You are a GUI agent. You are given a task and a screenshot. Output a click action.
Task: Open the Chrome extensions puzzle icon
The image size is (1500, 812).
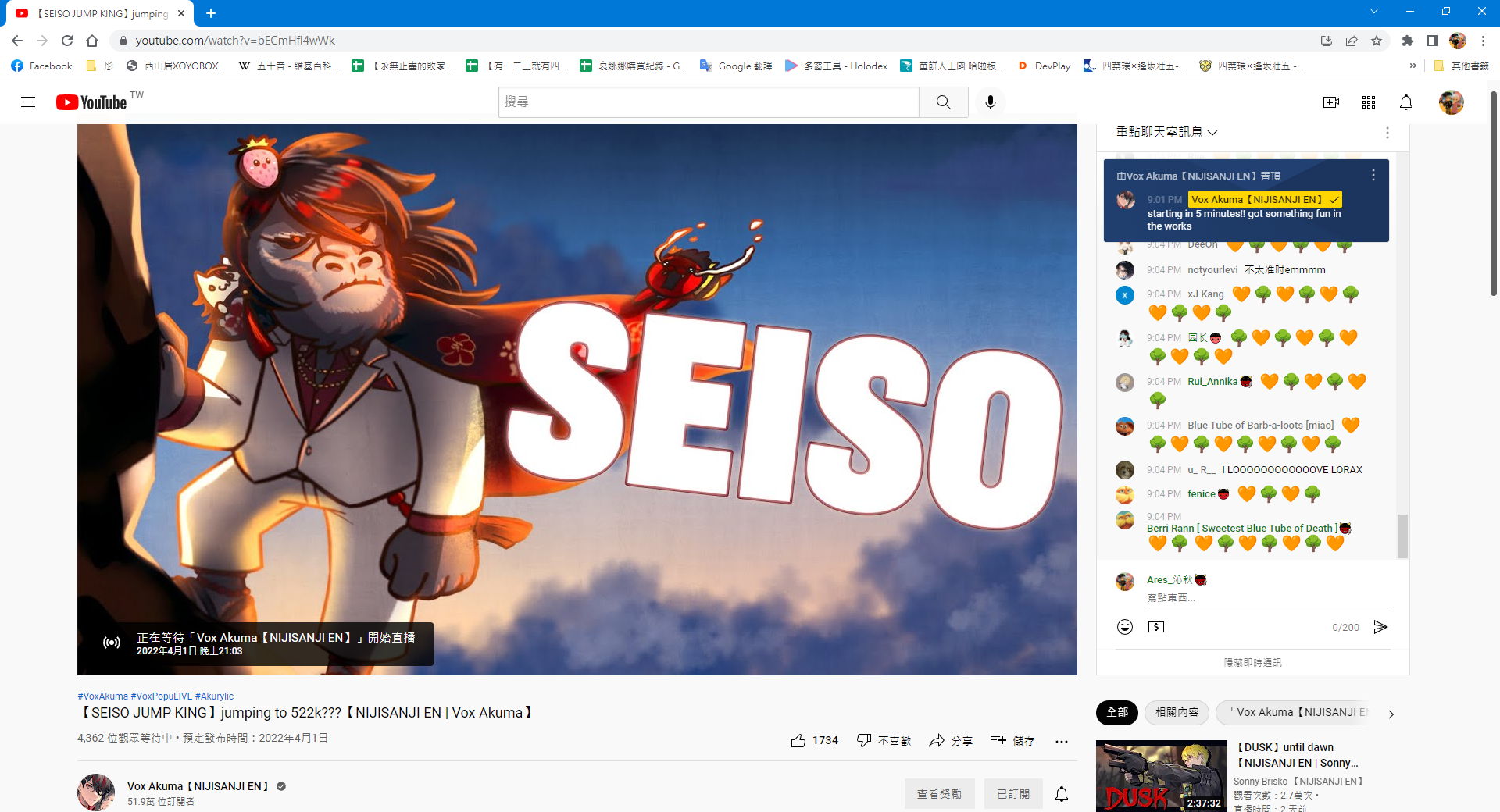pyautogui.click(x=1408, y=41)
